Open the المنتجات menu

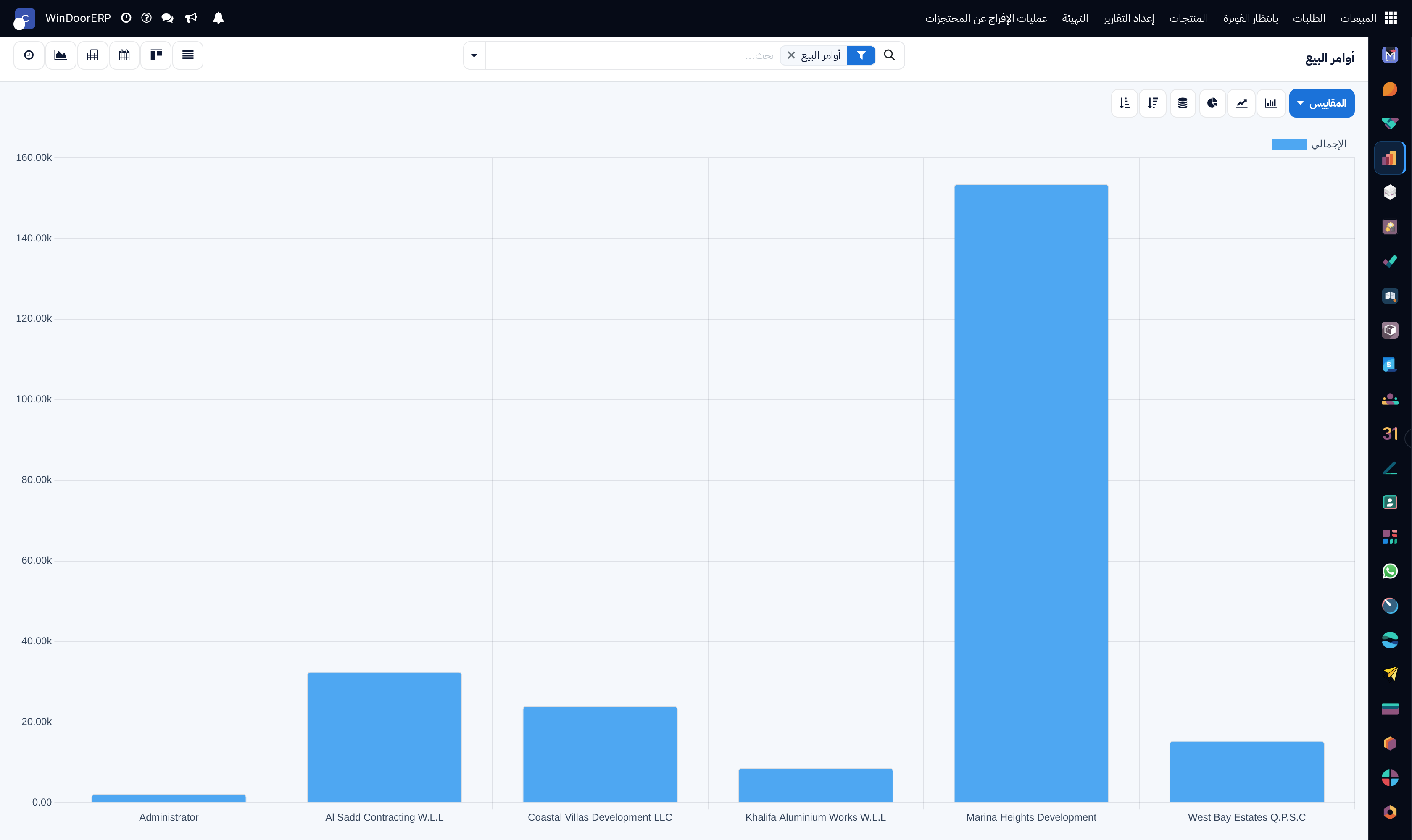pos(1188,18)
